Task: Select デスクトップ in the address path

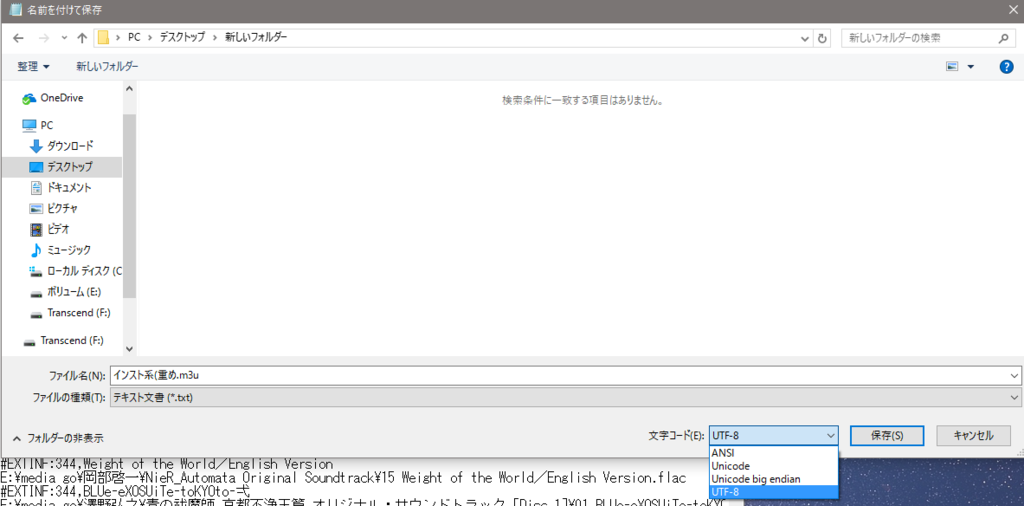Action: 183,38
